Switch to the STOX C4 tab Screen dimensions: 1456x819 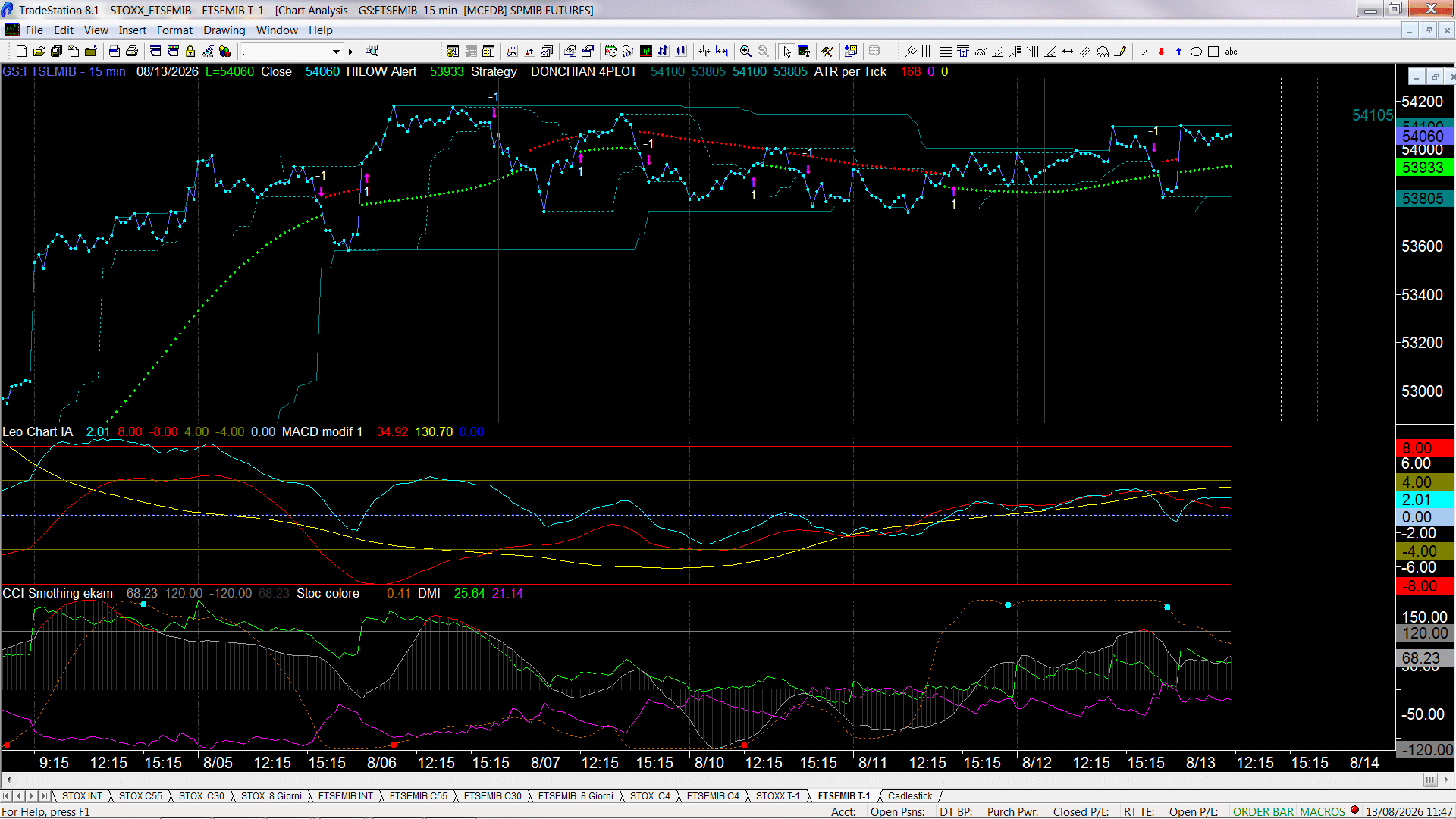click(651, 796)
